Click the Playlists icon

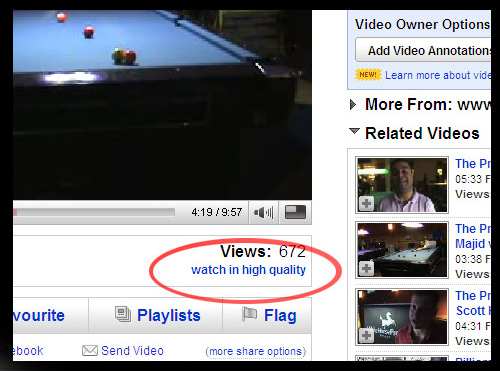pos(123,314)
